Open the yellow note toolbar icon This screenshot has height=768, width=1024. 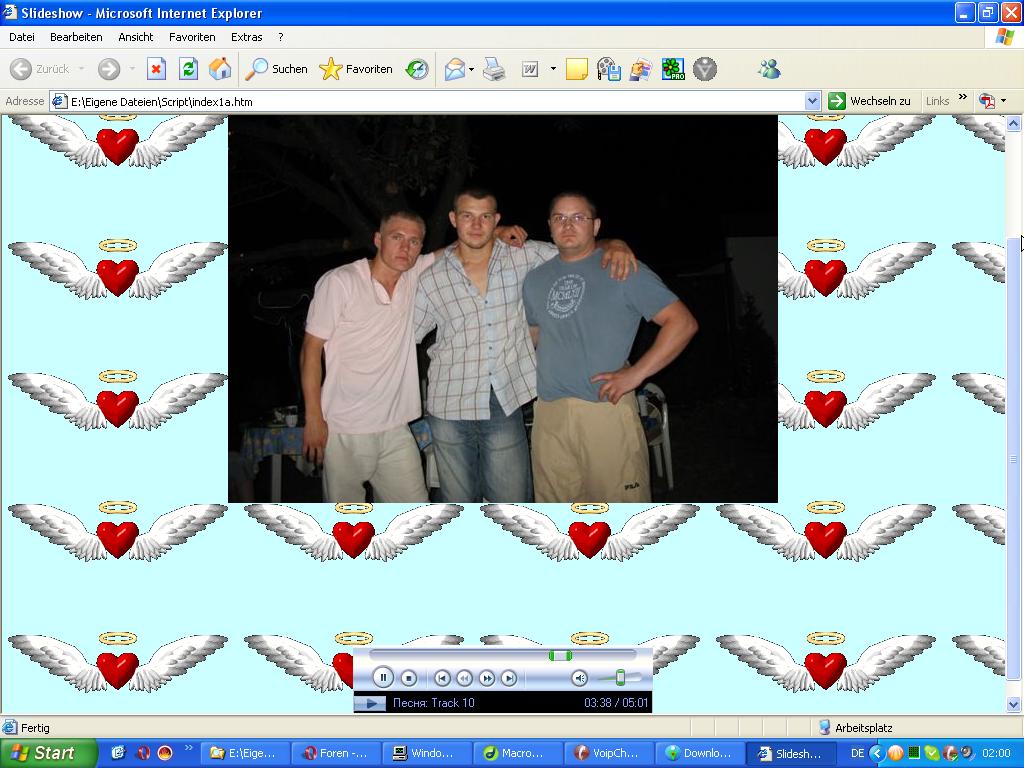576,69
